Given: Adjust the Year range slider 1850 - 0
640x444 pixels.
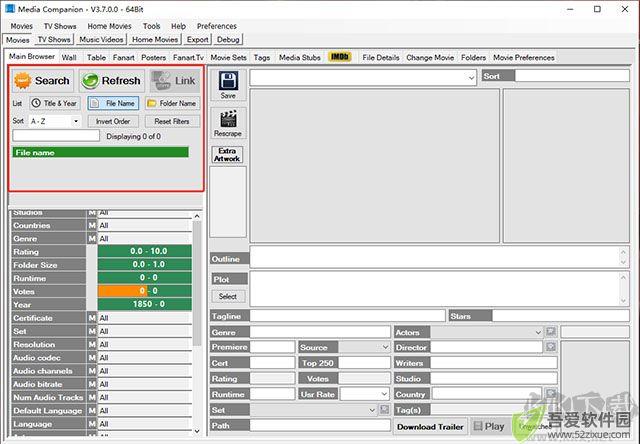Looking at the screenshot, I should click(145, 304).
